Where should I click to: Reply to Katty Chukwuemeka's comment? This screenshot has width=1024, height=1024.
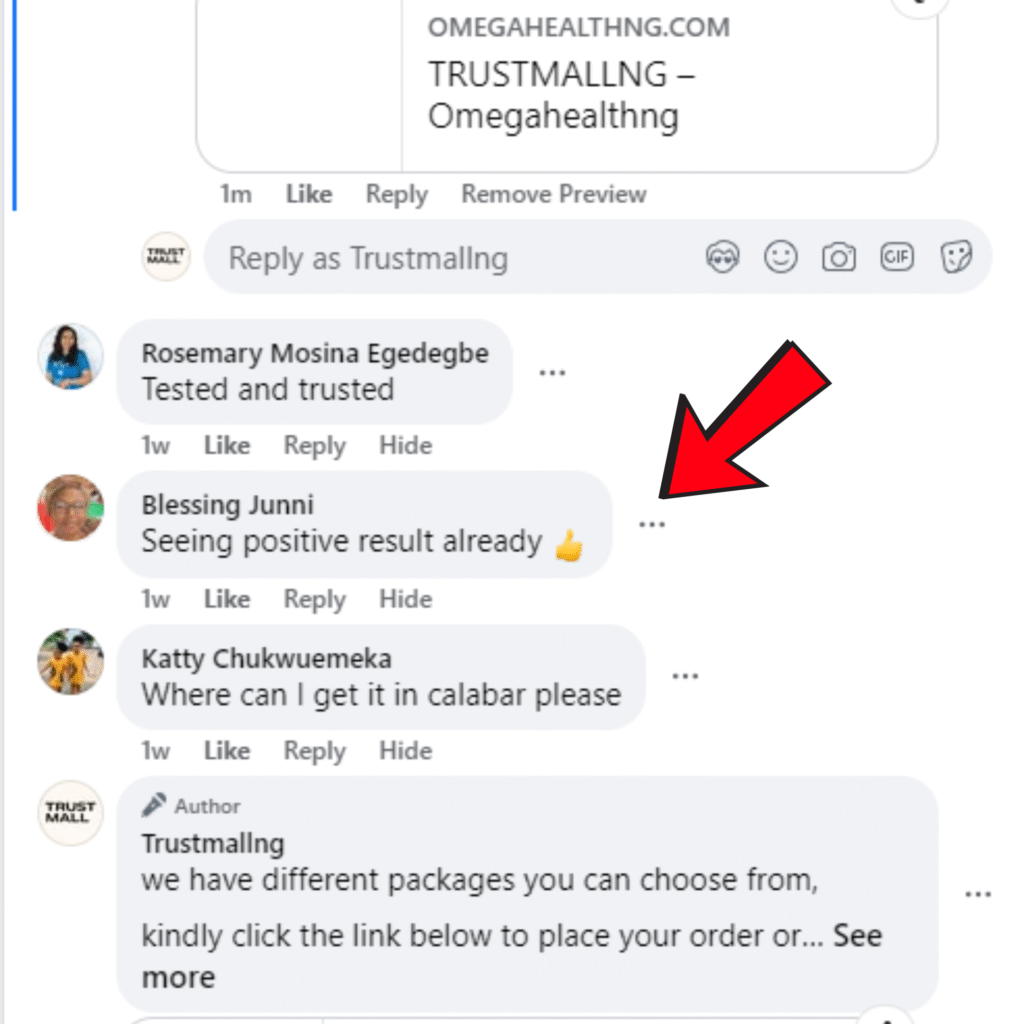[x=315, y=751]
